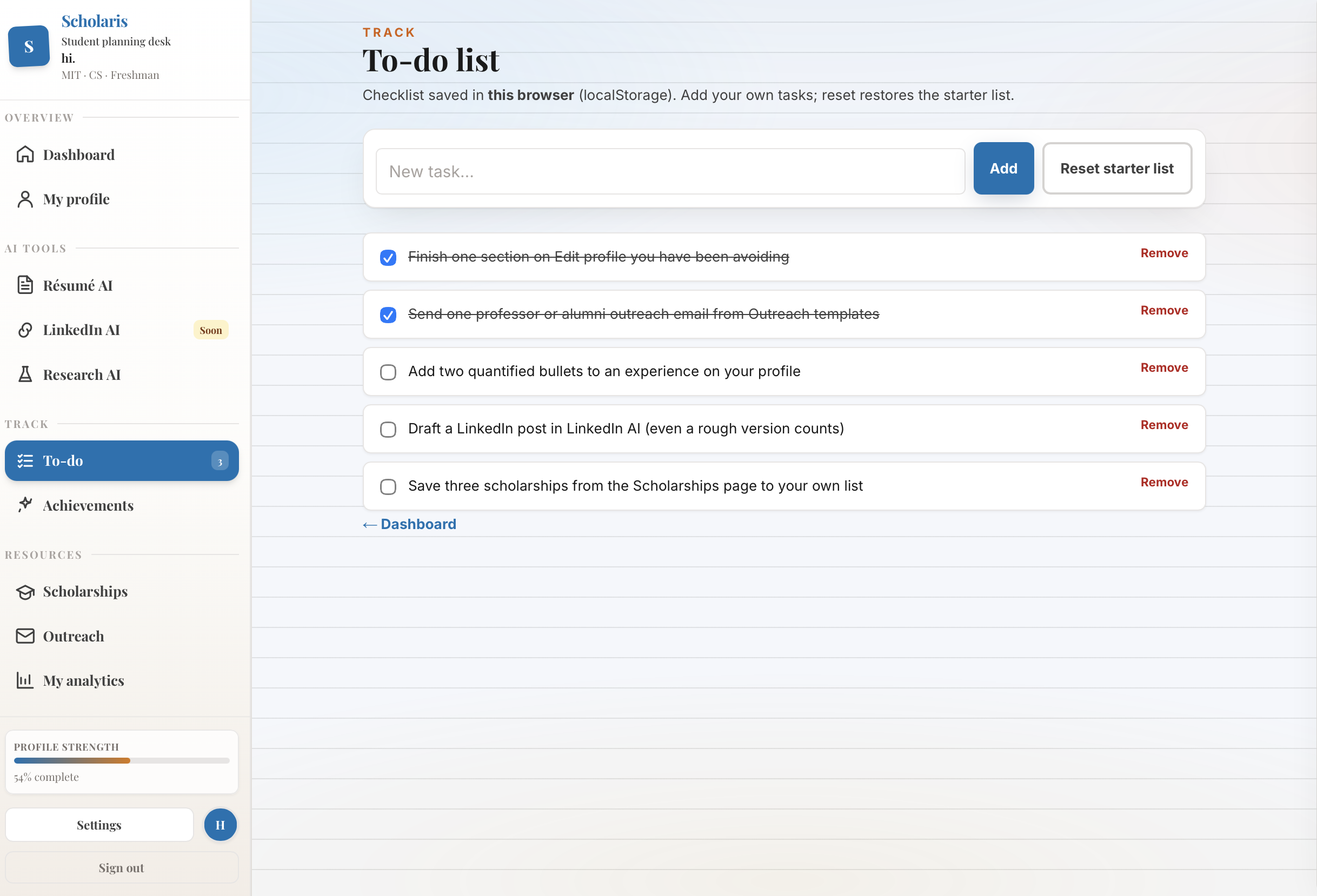
Task: Click the Research AI flask icon
Action: tap(25, 375)
